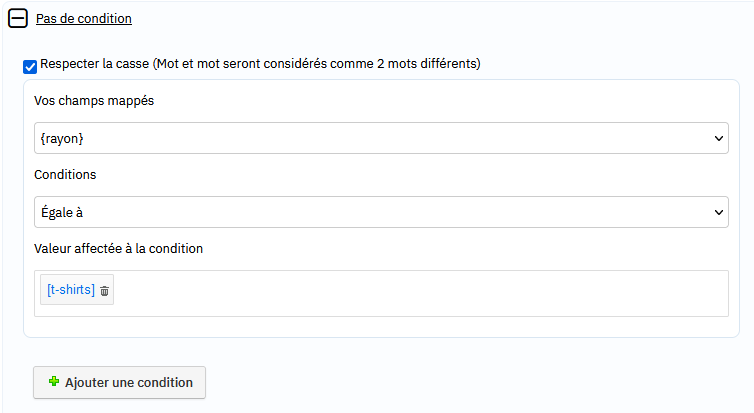Open the "Pas de condition" link
This screenshot has height=413, width=754.
coord(84,19)
